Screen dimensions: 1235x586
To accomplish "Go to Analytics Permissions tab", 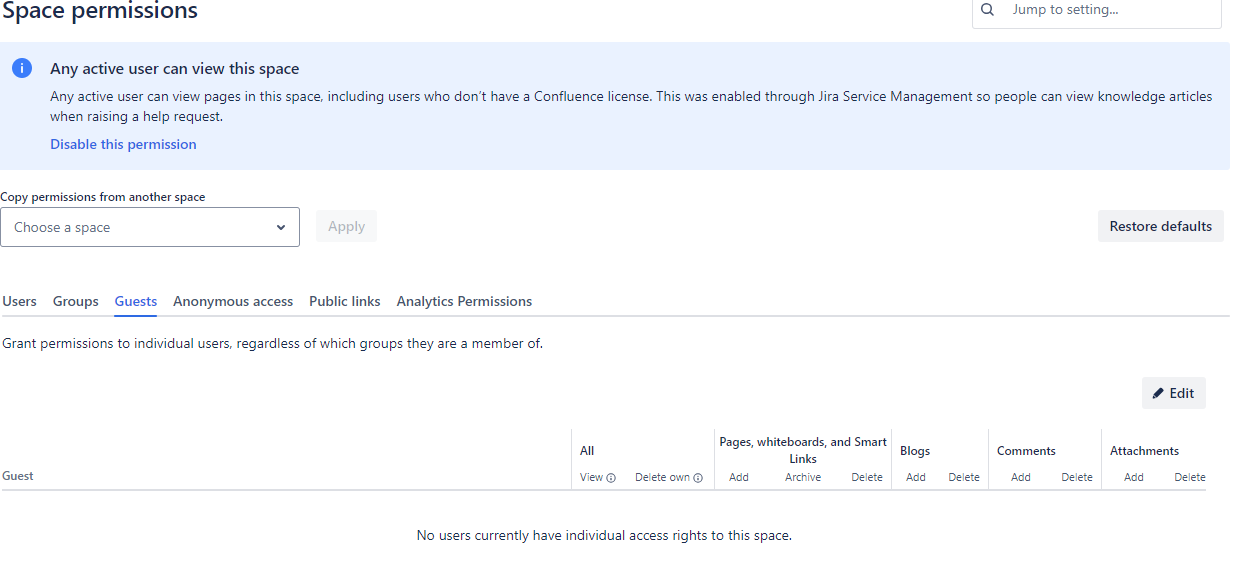I will pos(464,301).
